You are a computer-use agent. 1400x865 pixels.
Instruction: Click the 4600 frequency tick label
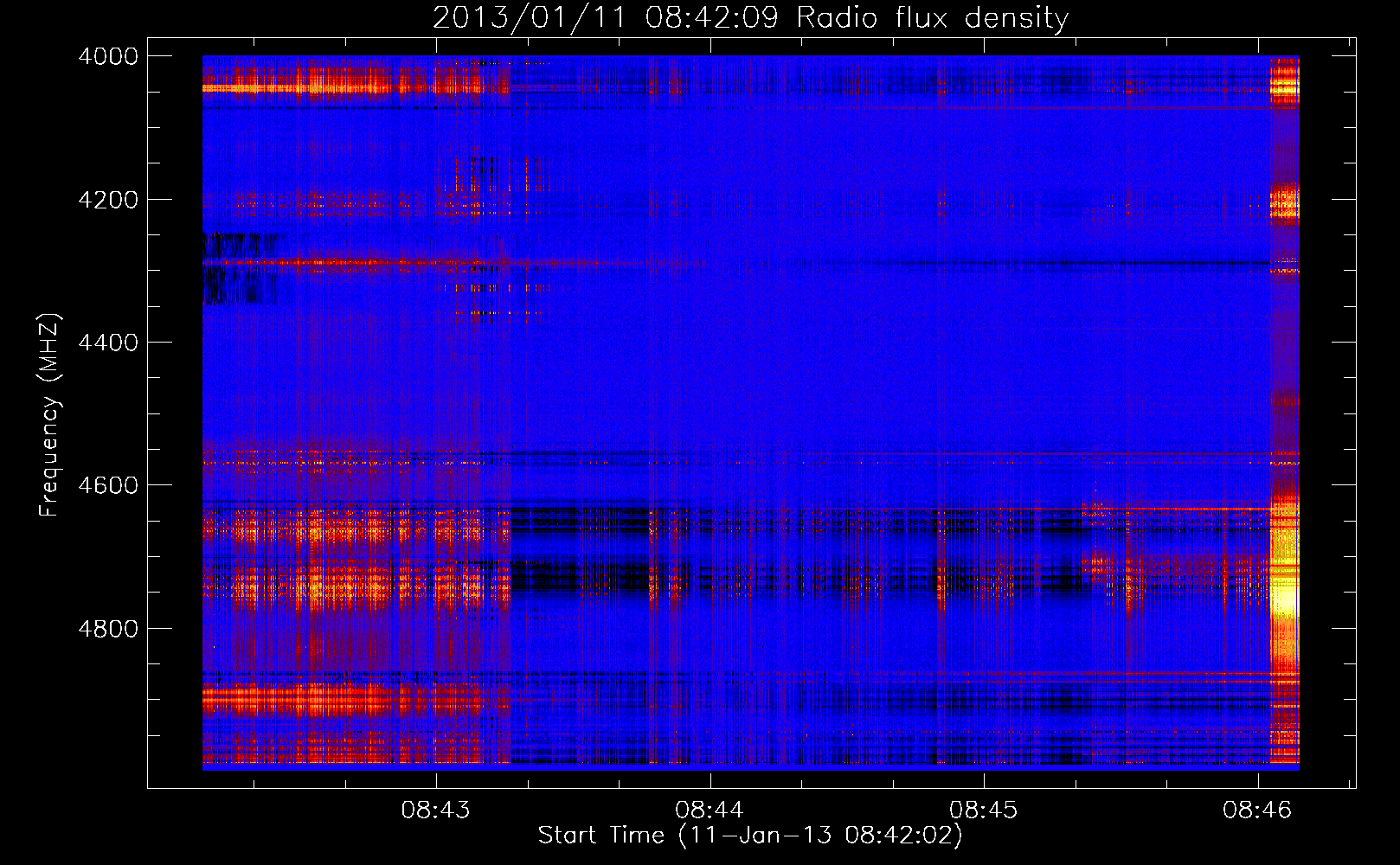coord(108,485)
